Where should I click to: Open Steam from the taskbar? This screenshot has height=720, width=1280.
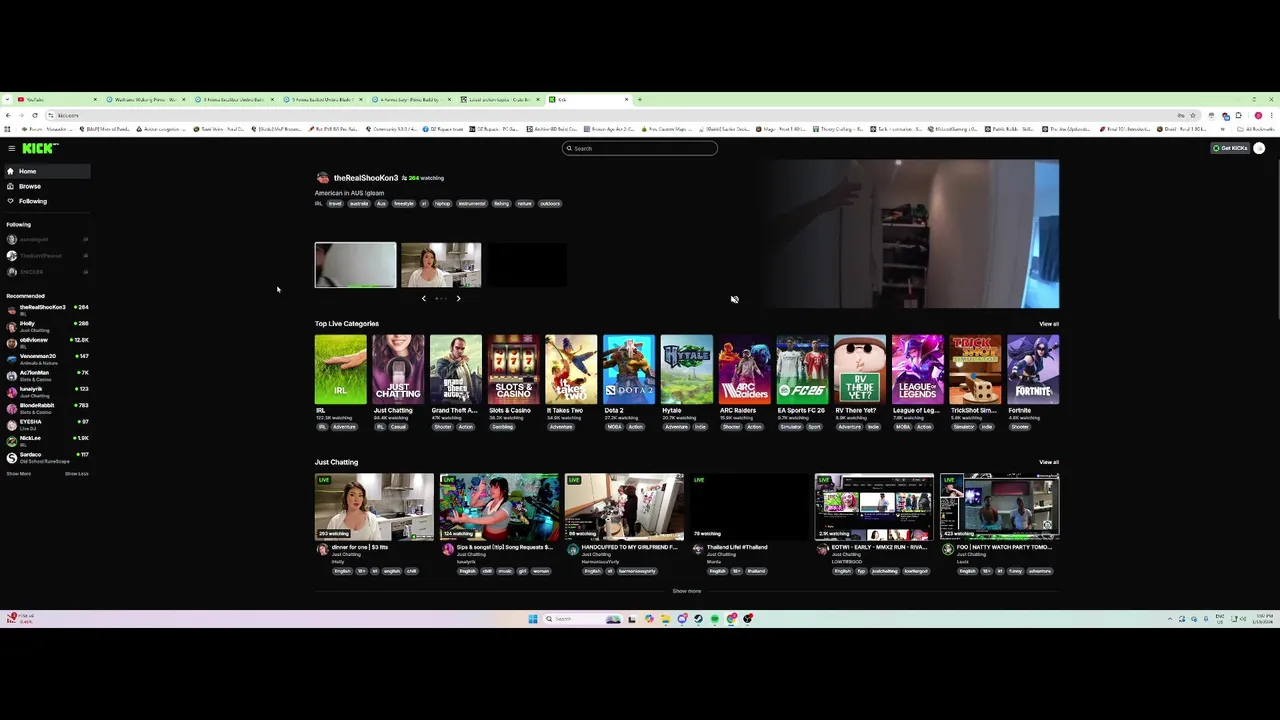pos(698,619)
